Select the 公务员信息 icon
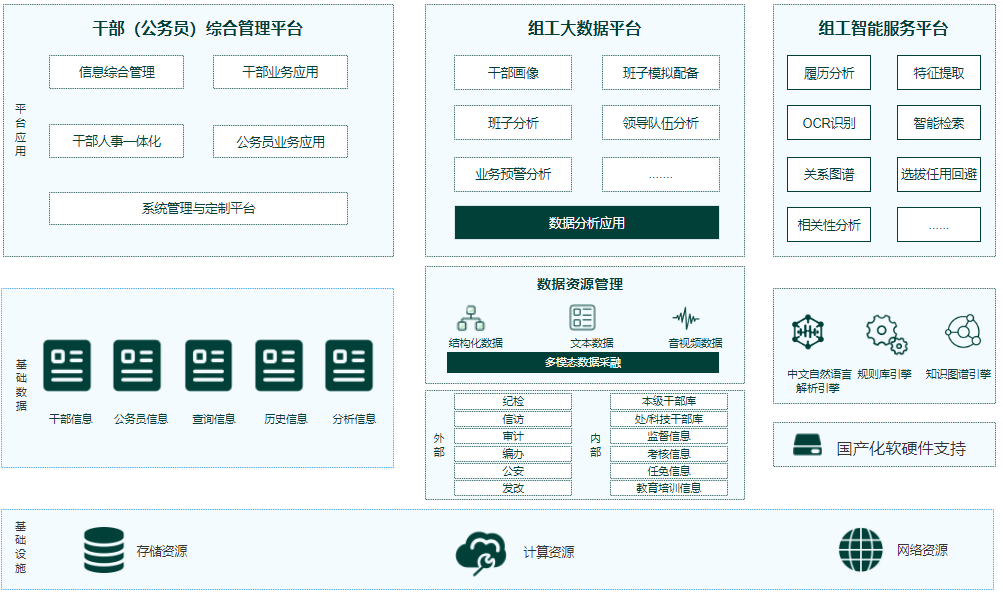This screenshot has width=1003, height=594. click(137, 365)
